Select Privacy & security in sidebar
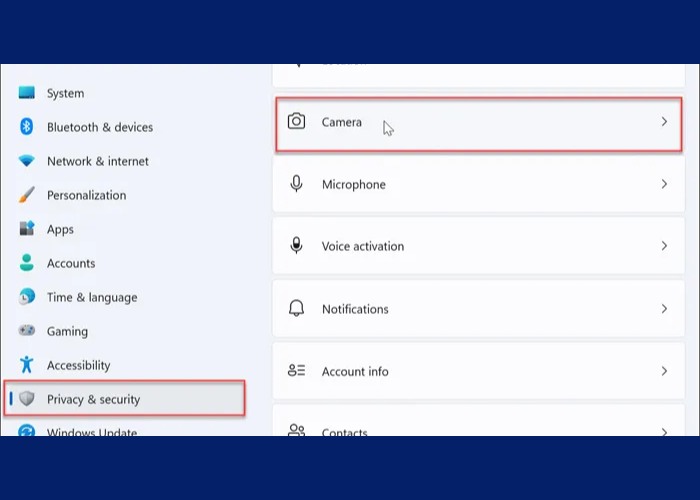700x500 pixels. click(x=93, y=399)
